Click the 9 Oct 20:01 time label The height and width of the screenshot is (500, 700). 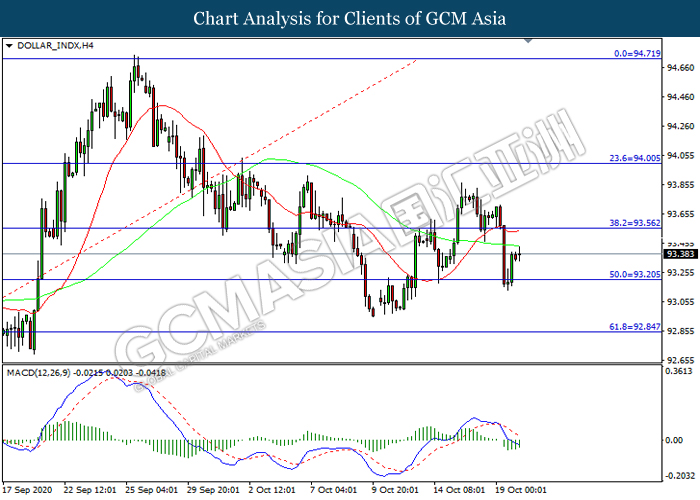[395, 490]
